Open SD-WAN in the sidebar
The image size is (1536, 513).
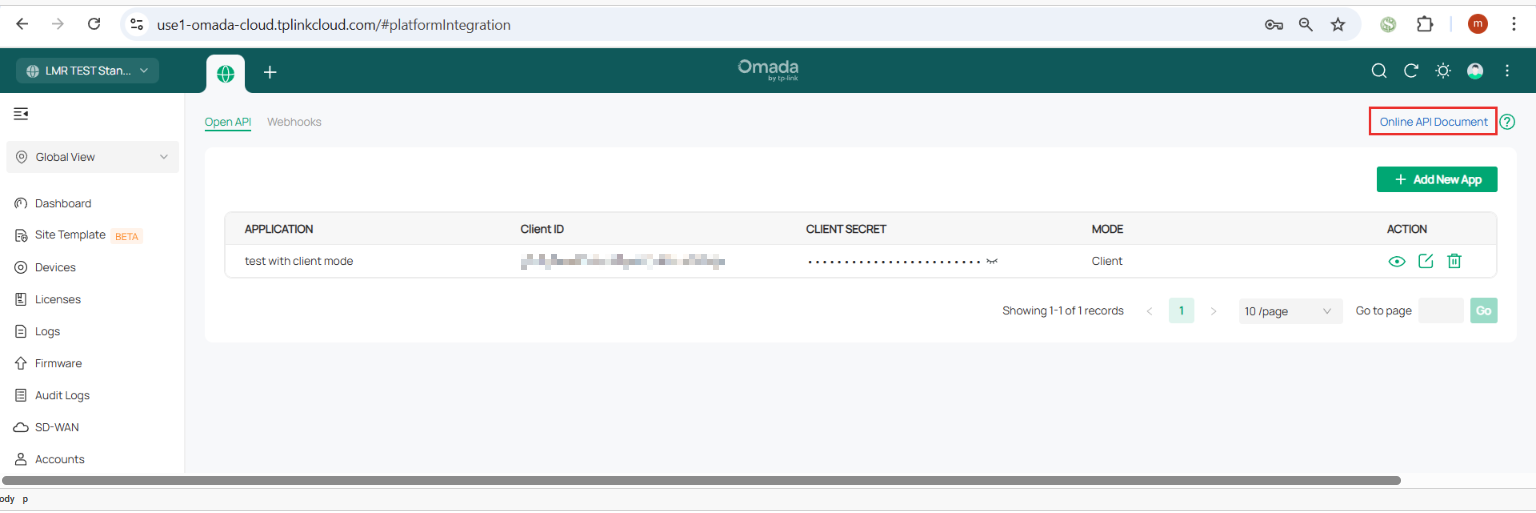coord(57,427)
